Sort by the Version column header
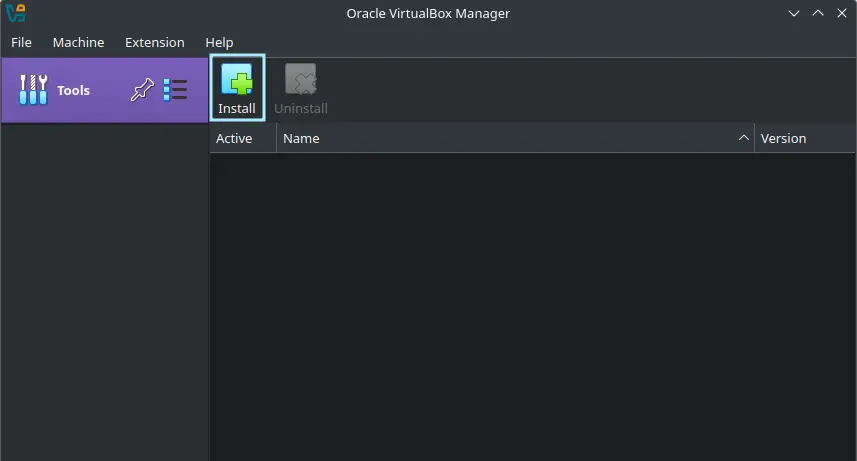 point(805,138)
